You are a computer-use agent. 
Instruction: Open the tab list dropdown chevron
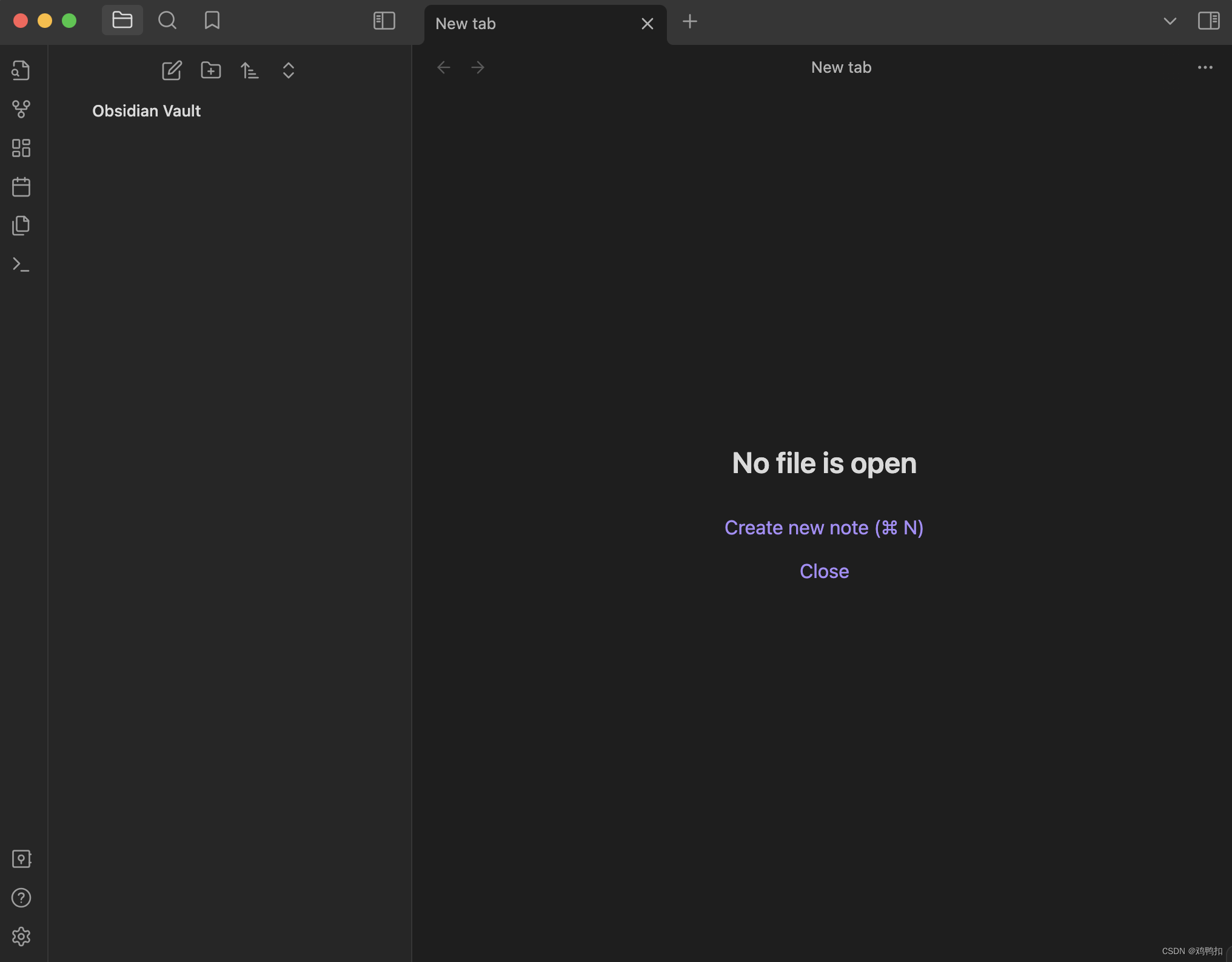pyautogui.click(x=1170, y=21)
